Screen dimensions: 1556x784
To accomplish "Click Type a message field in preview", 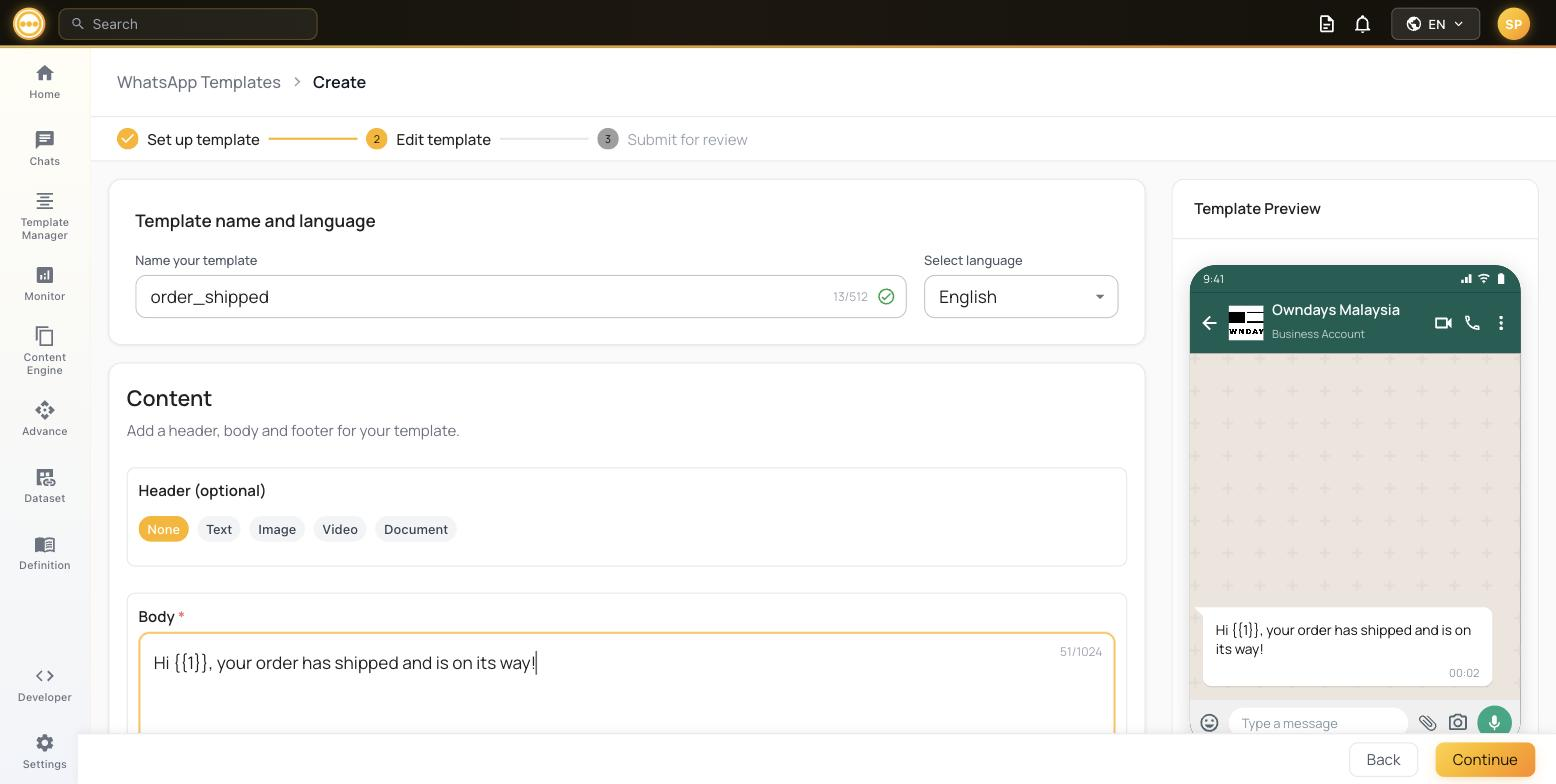I will point(1318,722).
